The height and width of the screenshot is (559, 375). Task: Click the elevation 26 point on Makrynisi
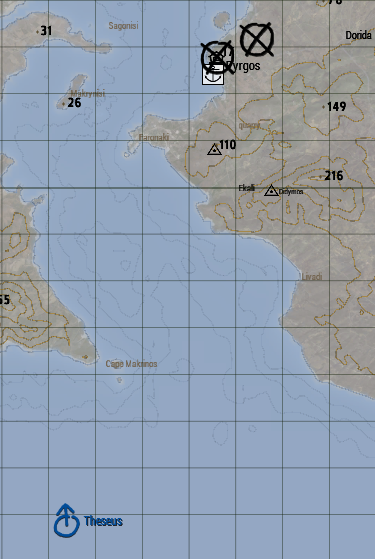pos(72,103)
